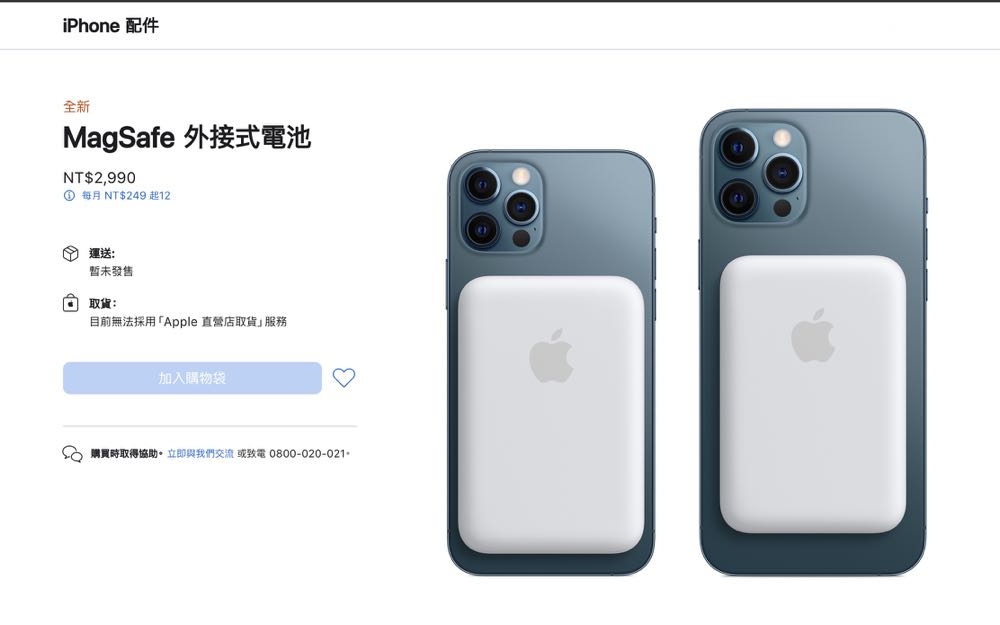The width and height of the screenshot is (1000, 625).
Task: Click the info icon beside monthly payment
Action: 70,196
